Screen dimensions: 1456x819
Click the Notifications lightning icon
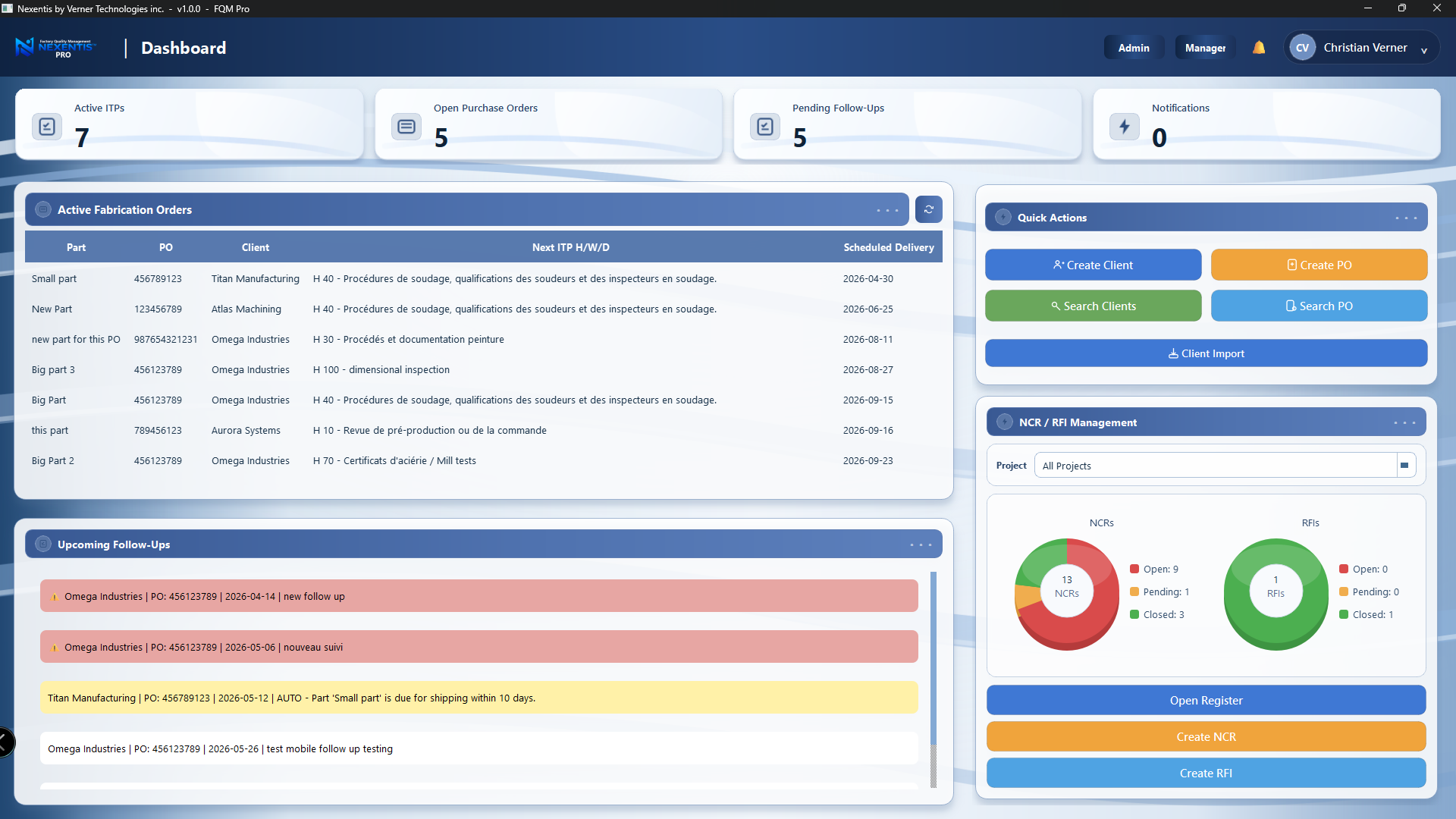coord(1125,126)
